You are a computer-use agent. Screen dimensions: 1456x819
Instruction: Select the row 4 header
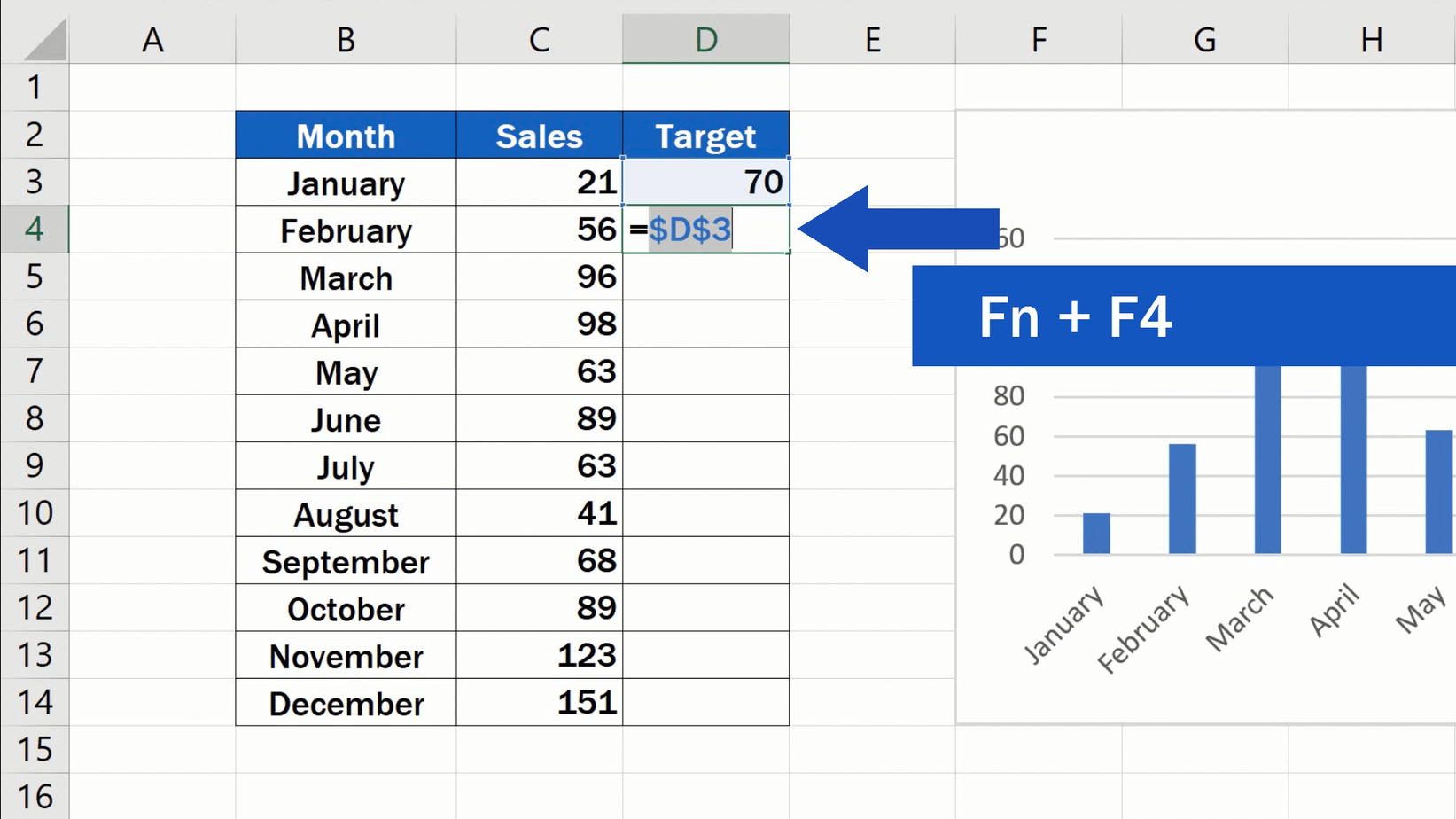pyautogui.click(x=34, y=230)
